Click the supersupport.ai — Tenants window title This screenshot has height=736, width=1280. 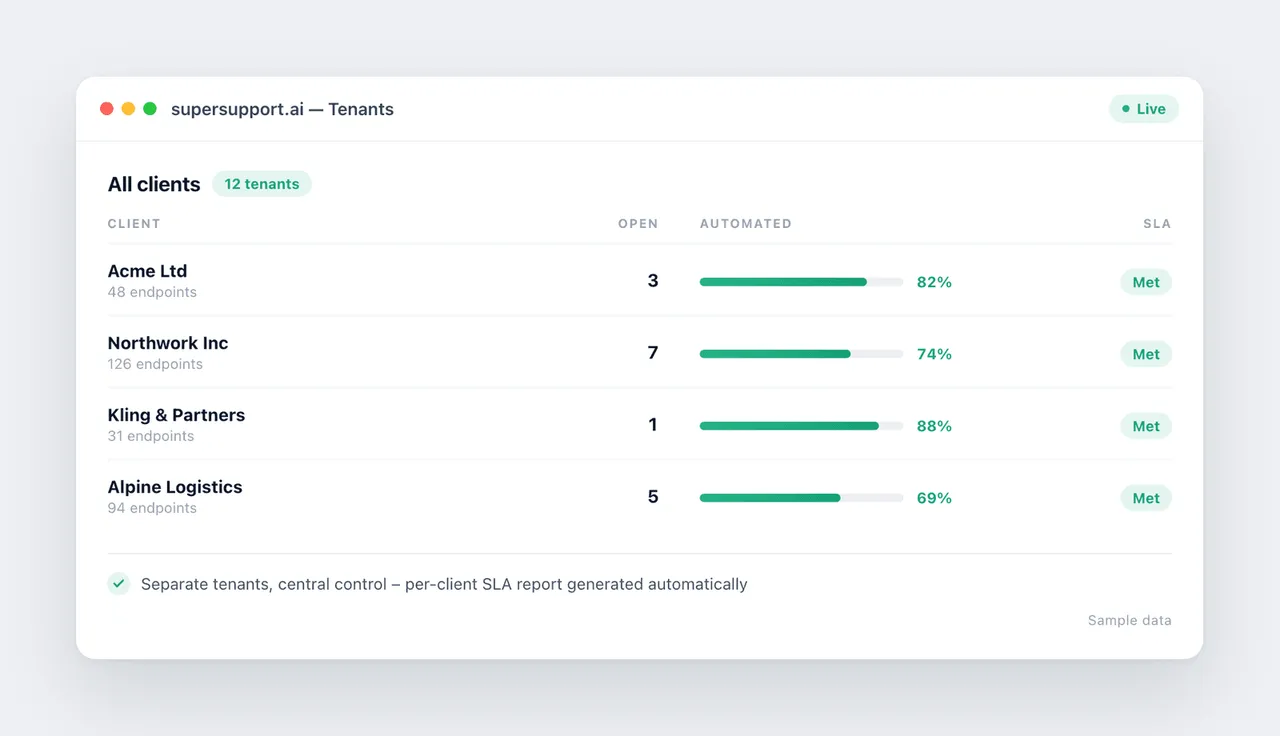[x=282, y=109]
